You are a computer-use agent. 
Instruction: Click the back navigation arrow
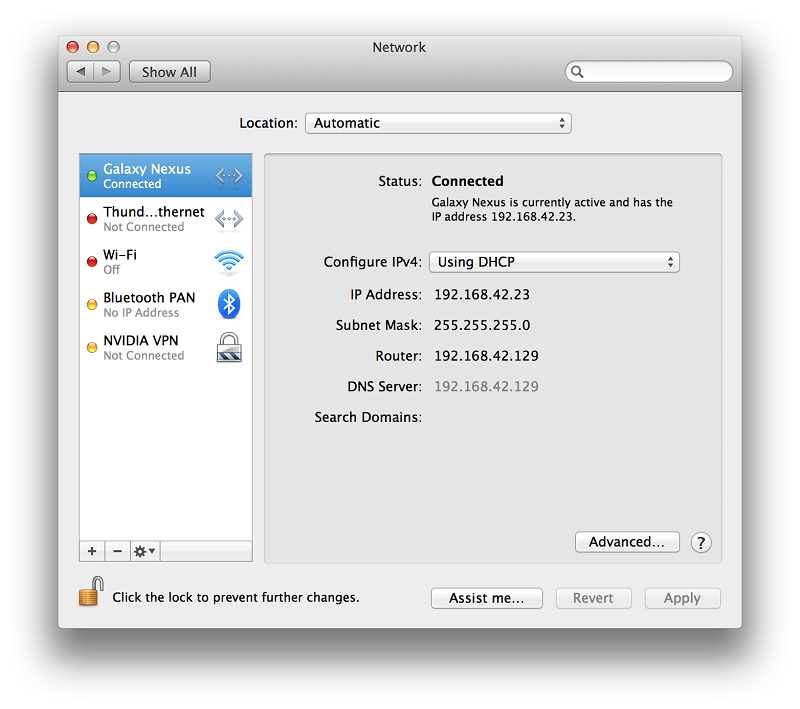tap(81, 72)
